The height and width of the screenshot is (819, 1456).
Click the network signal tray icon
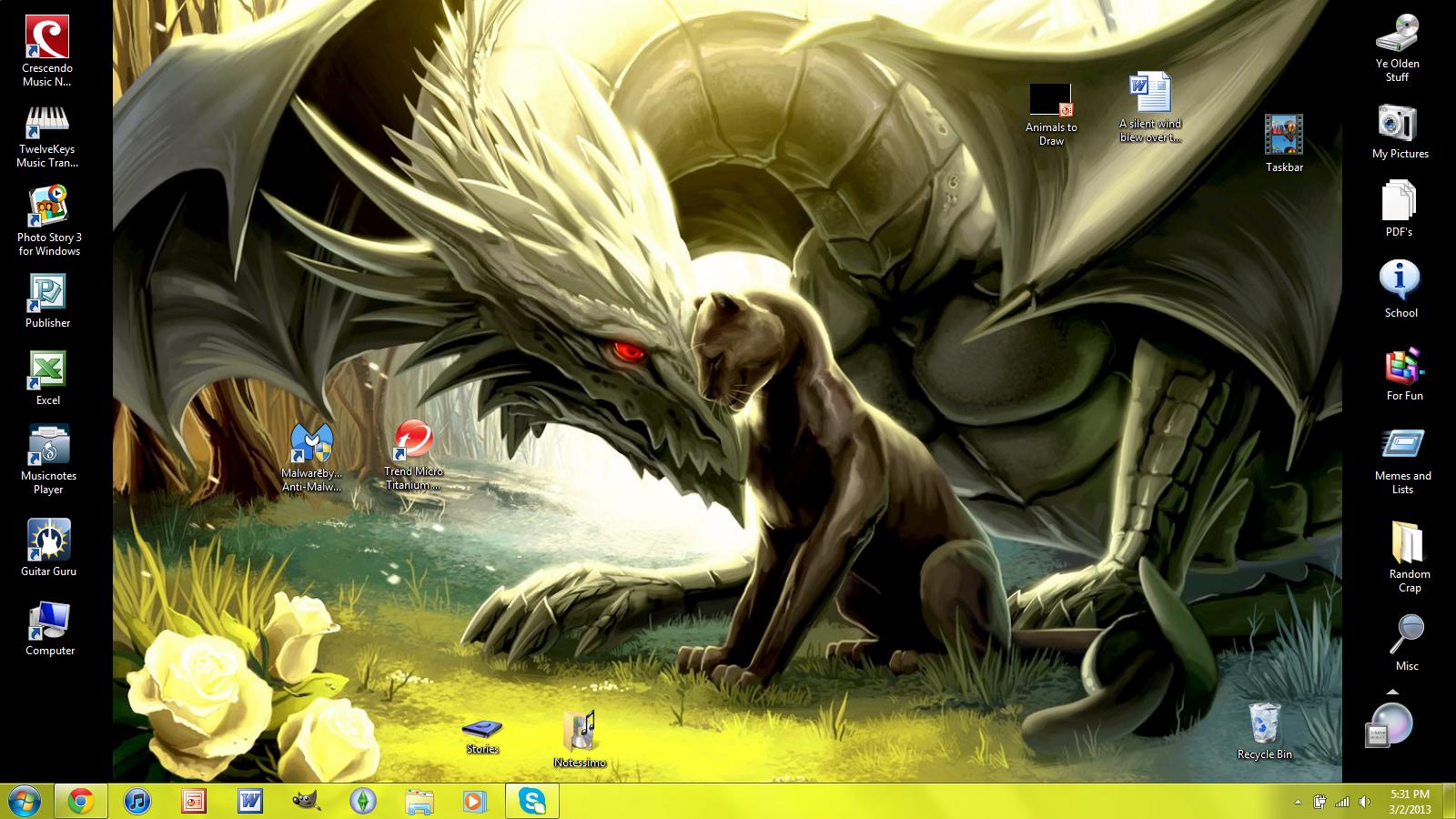pos(1342,802)
